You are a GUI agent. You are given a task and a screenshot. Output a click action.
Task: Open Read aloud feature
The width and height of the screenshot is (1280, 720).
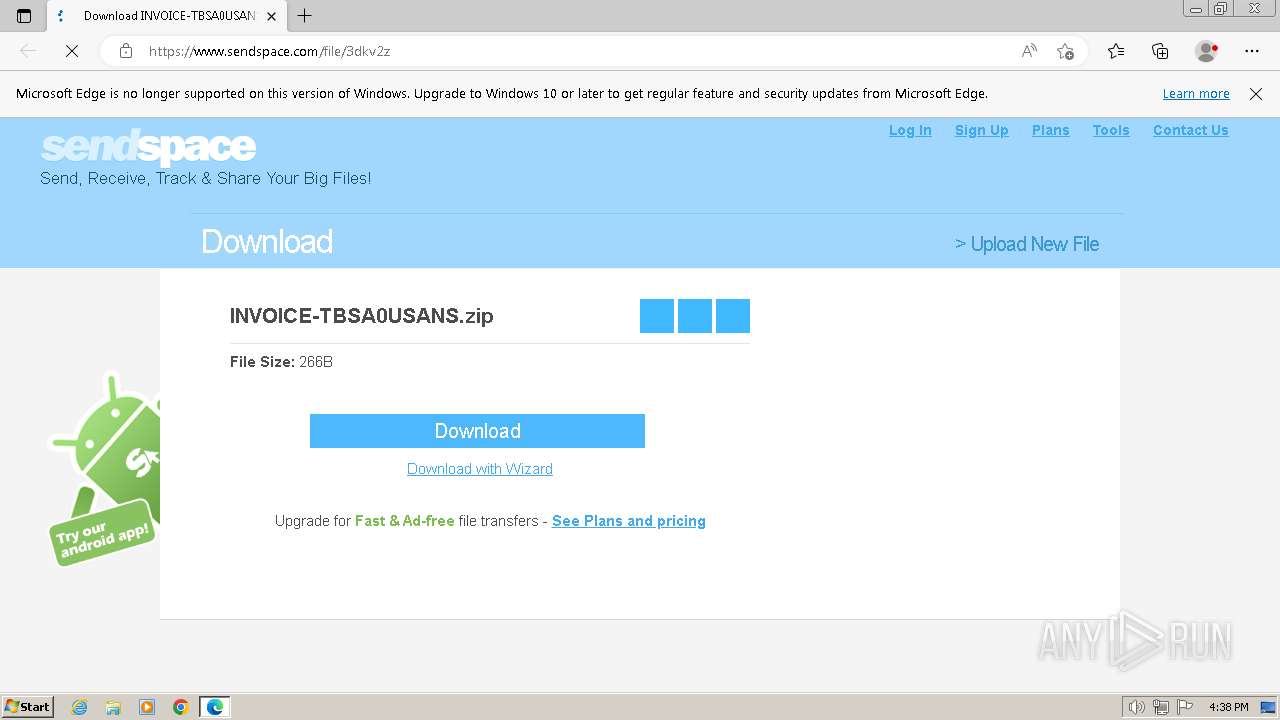pyautogui.click(x=1029, y=51)
